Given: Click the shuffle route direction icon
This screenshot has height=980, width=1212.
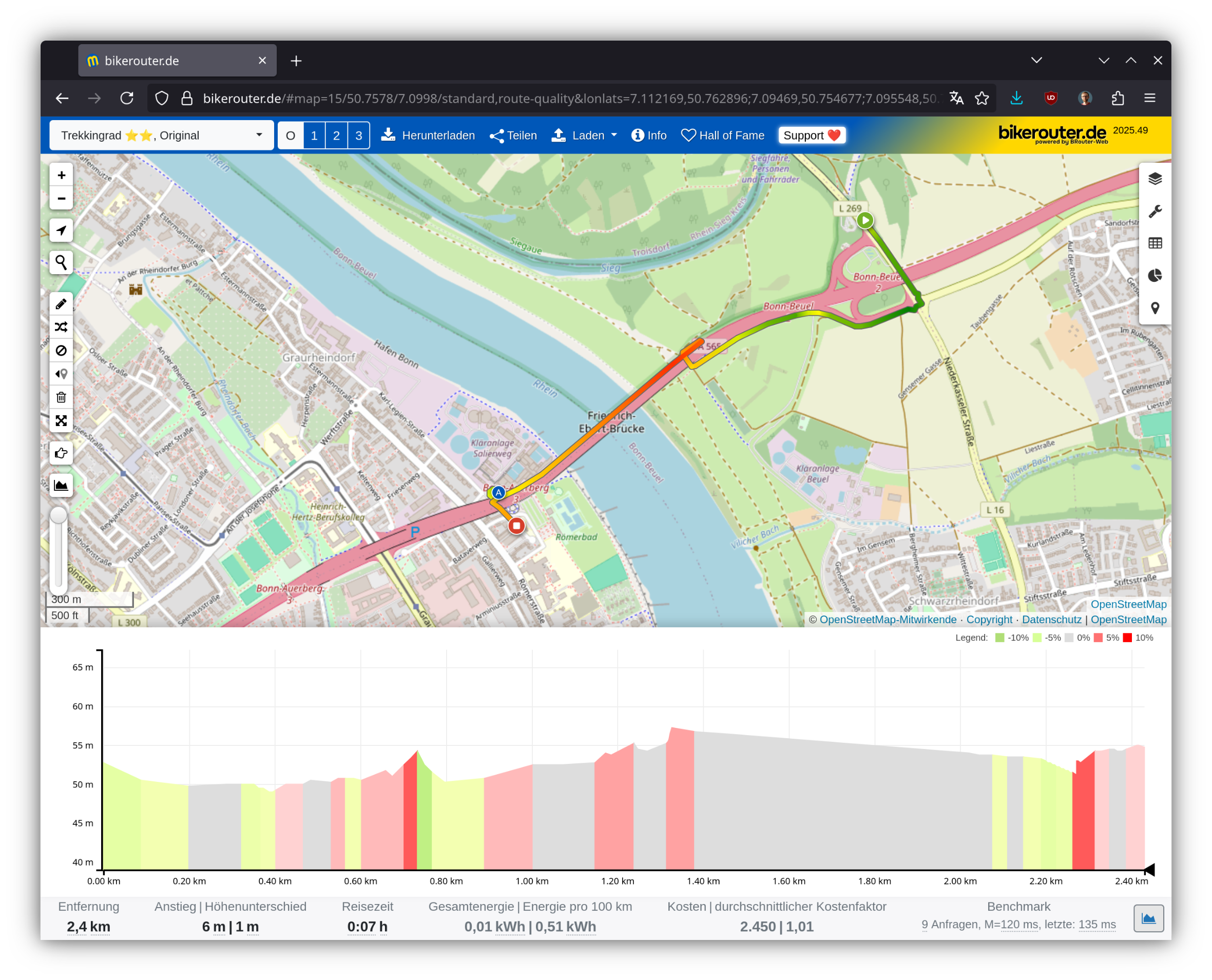Looking at the screenshot, I should [61, 328].
